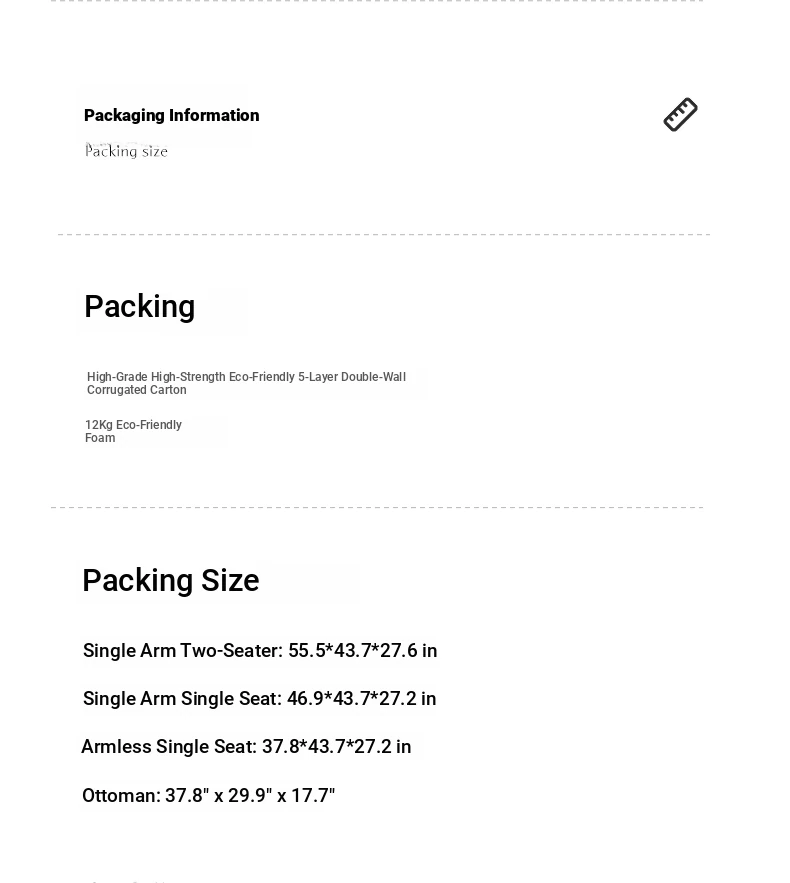Click the 55.5*43.7*27.6 in dimensions
The width and height of the screenshot is (790, 883).
tap(363, 650)
